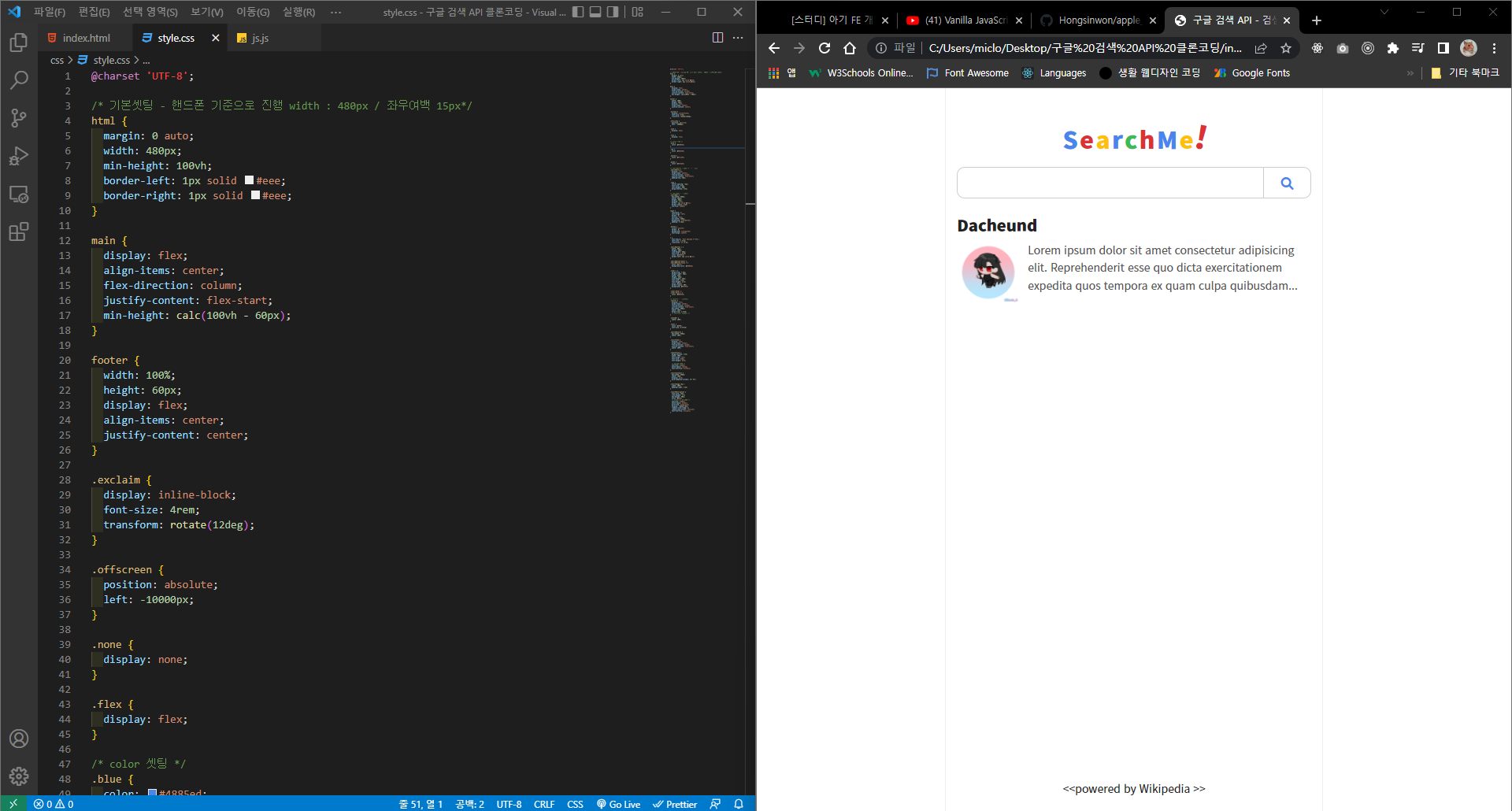Viewport: 1512px width, 811px height.
Task: Toggle the secondary side bar layout
Action: point(613,12)
